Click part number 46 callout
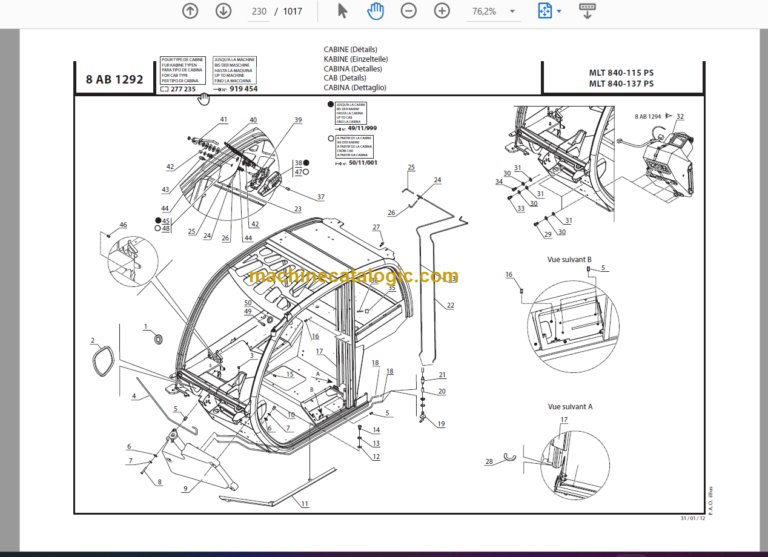 [x=123, y=225]
